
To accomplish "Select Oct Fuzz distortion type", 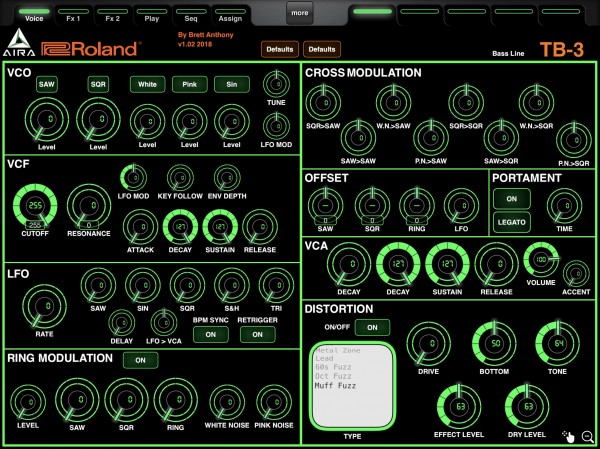I will [333, 376].
